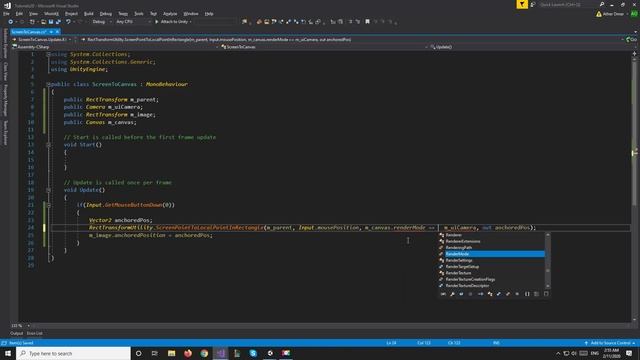Click the Undo toolbar icon

[68, 22]
